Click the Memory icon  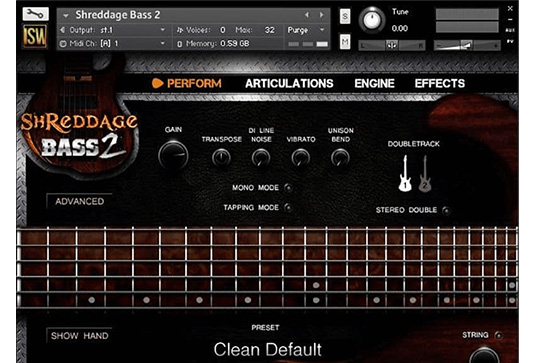point(180,44)
